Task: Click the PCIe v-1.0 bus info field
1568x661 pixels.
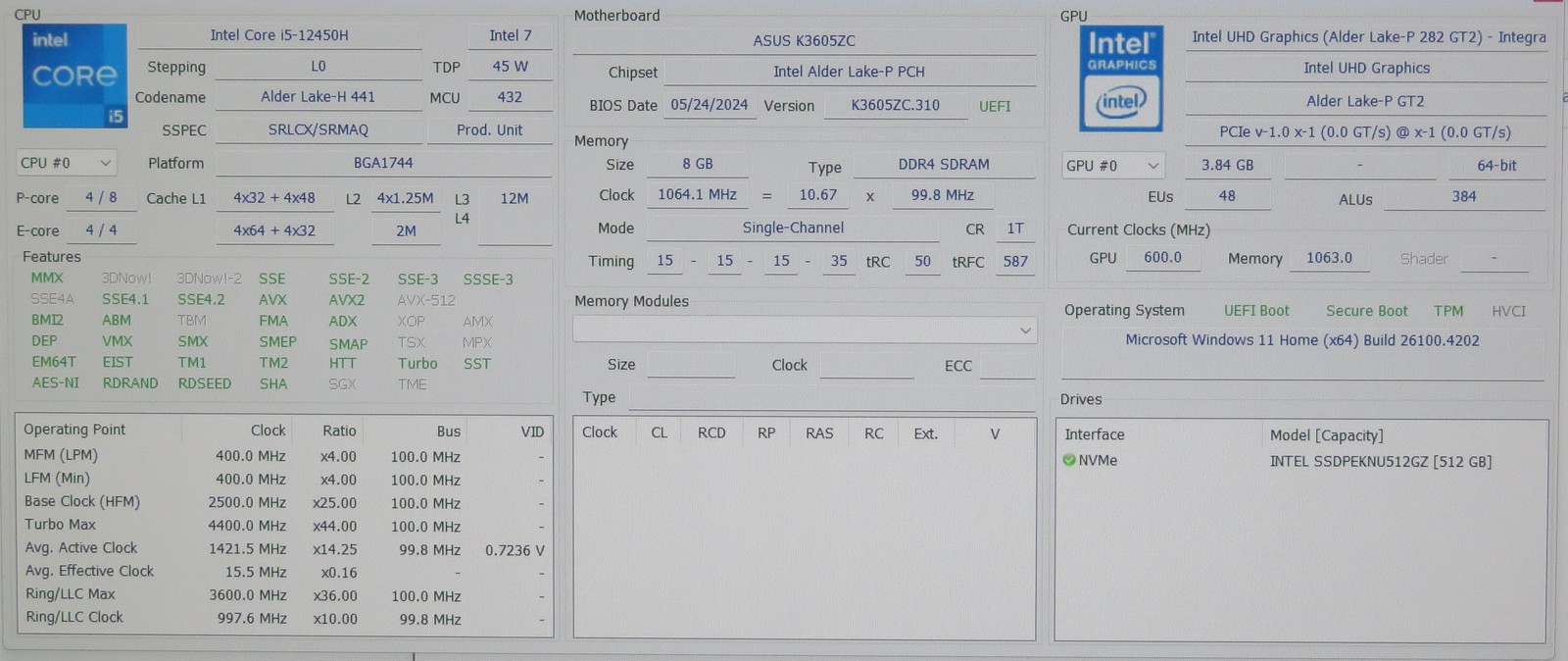Action: pyautogui.click(x=1365, y=131)
